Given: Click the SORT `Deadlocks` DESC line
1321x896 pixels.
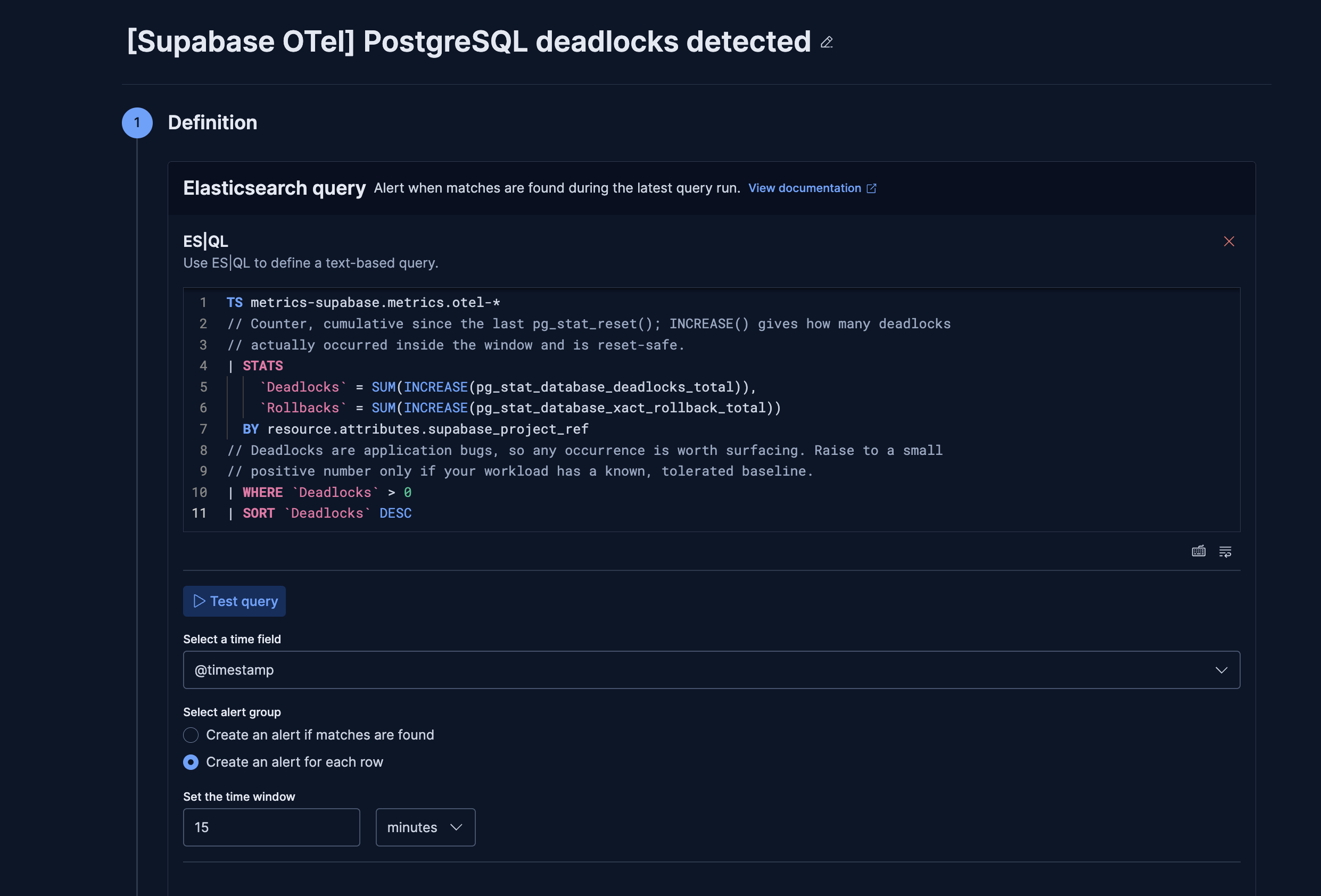Looking at the screenshot, I should 319,513.
